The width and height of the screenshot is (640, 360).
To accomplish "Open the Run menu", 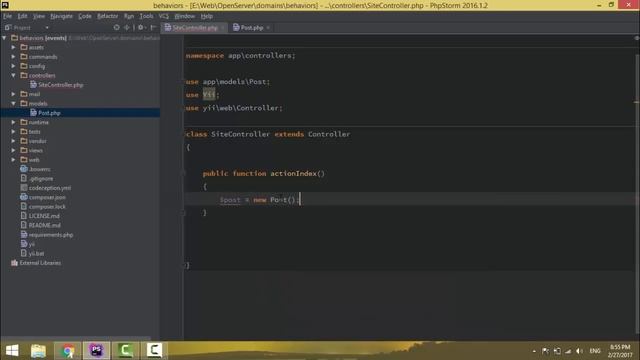I will [129, 16].
